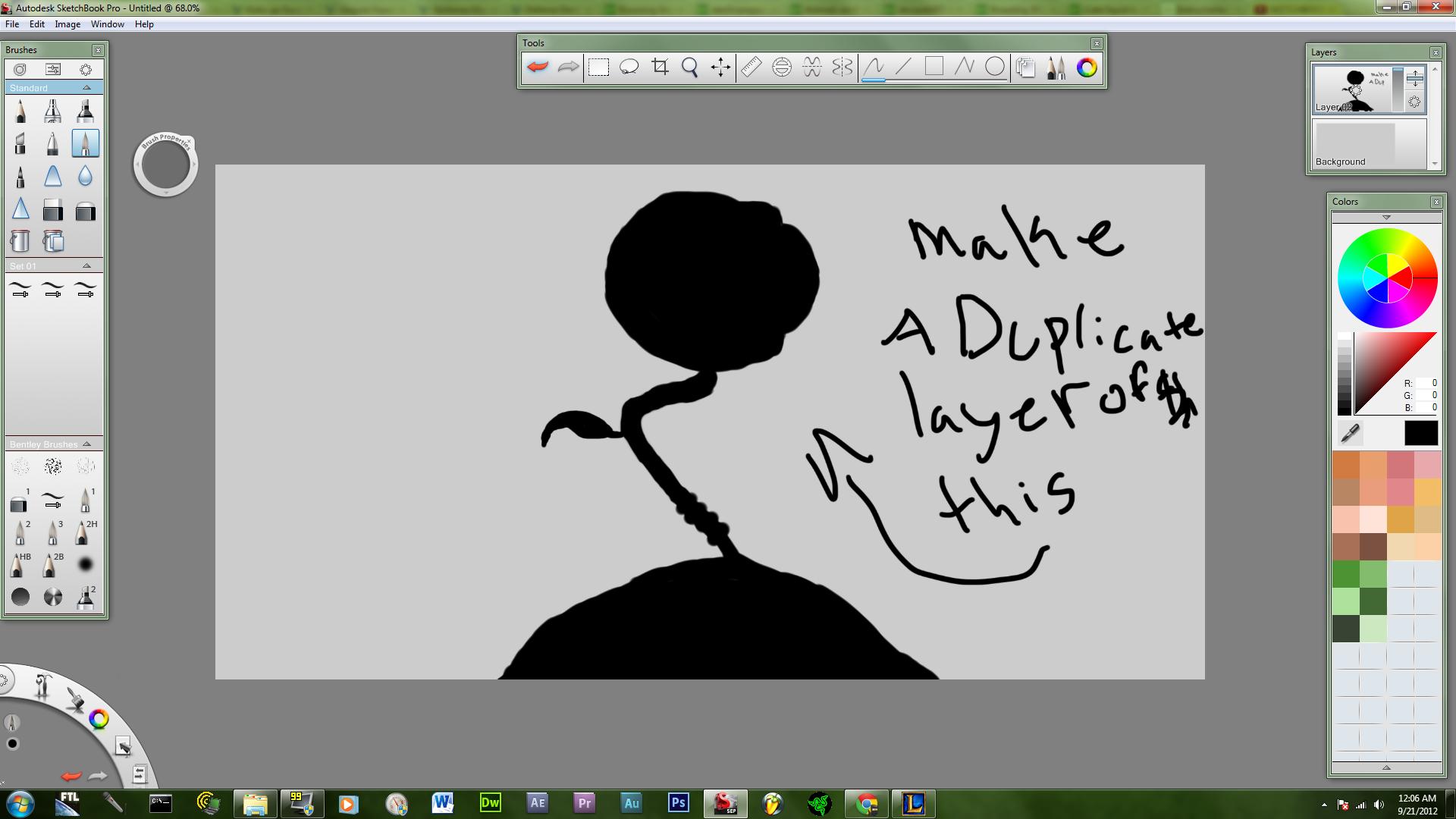Collapse the Standard brush set
This screenshot has width=1456, height=819.
(86, 88)
